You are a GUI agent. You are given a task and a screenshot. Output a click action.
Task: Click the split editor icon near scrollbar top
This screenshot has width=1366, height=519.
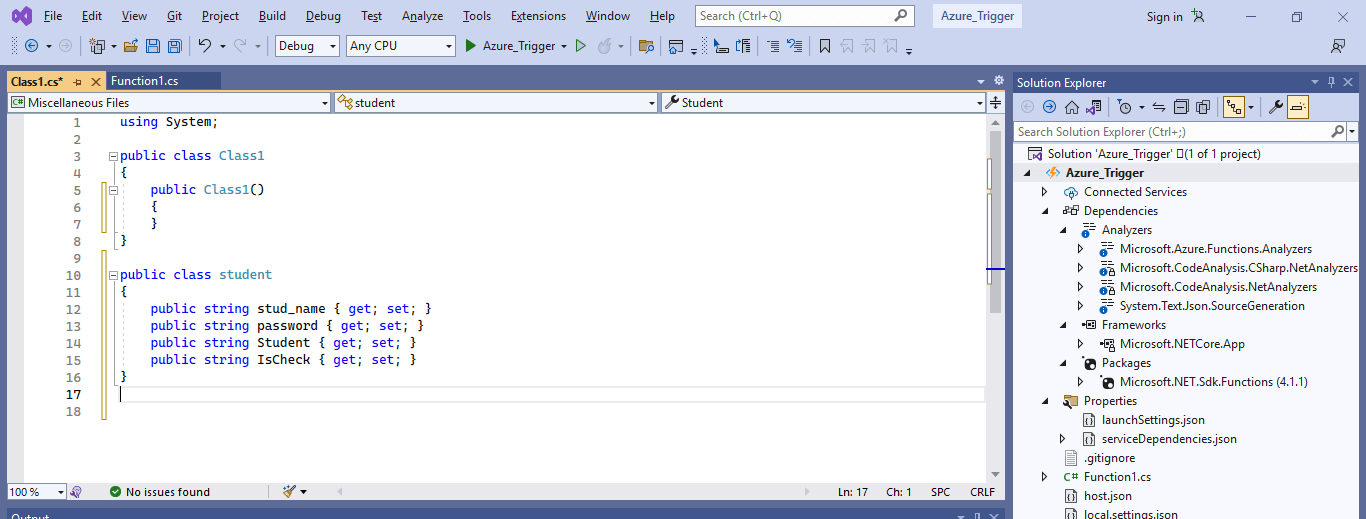[995, 102]
